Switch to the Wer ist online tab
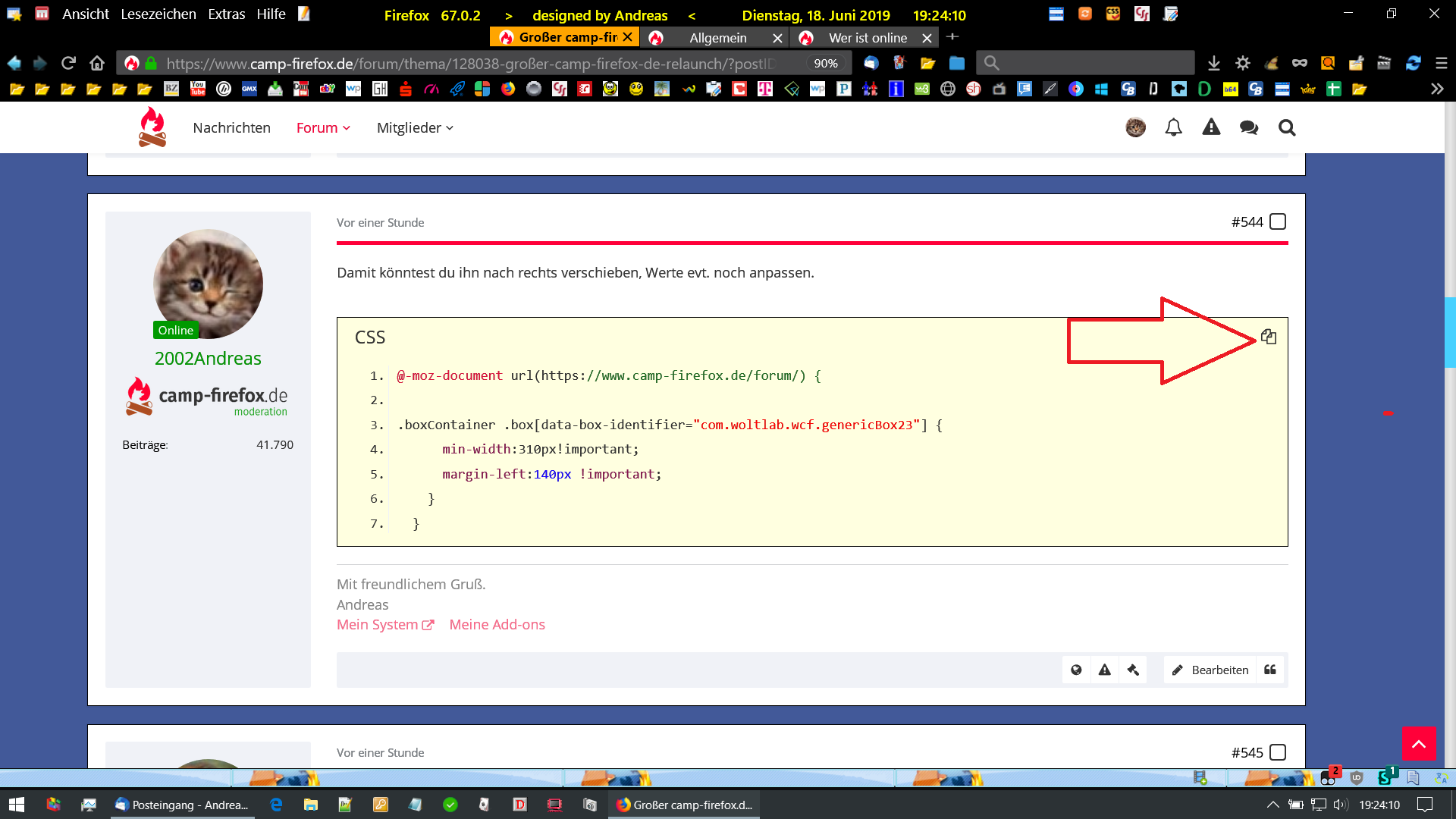Screen dimensions: 1456x819 [867, 37]
